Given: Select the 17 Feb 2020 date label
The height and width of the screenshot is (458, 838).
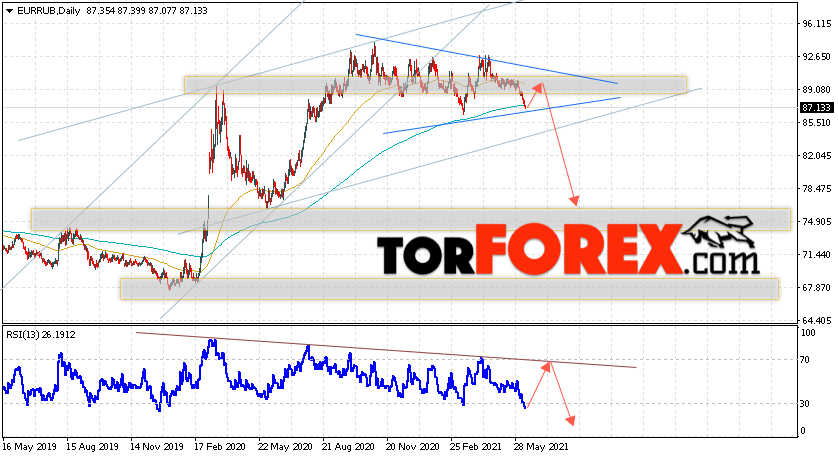Looking at the screenshot, I should pos(221,447).
